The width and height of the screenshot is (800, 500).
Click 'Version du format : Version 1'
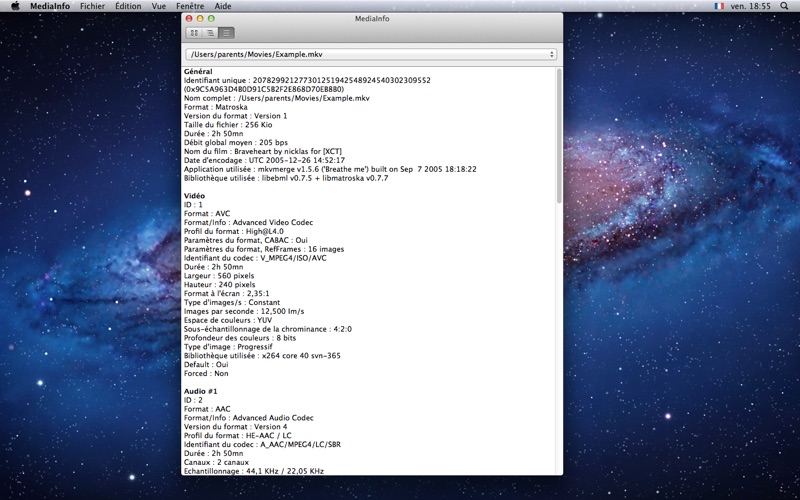tap(236, 116)
